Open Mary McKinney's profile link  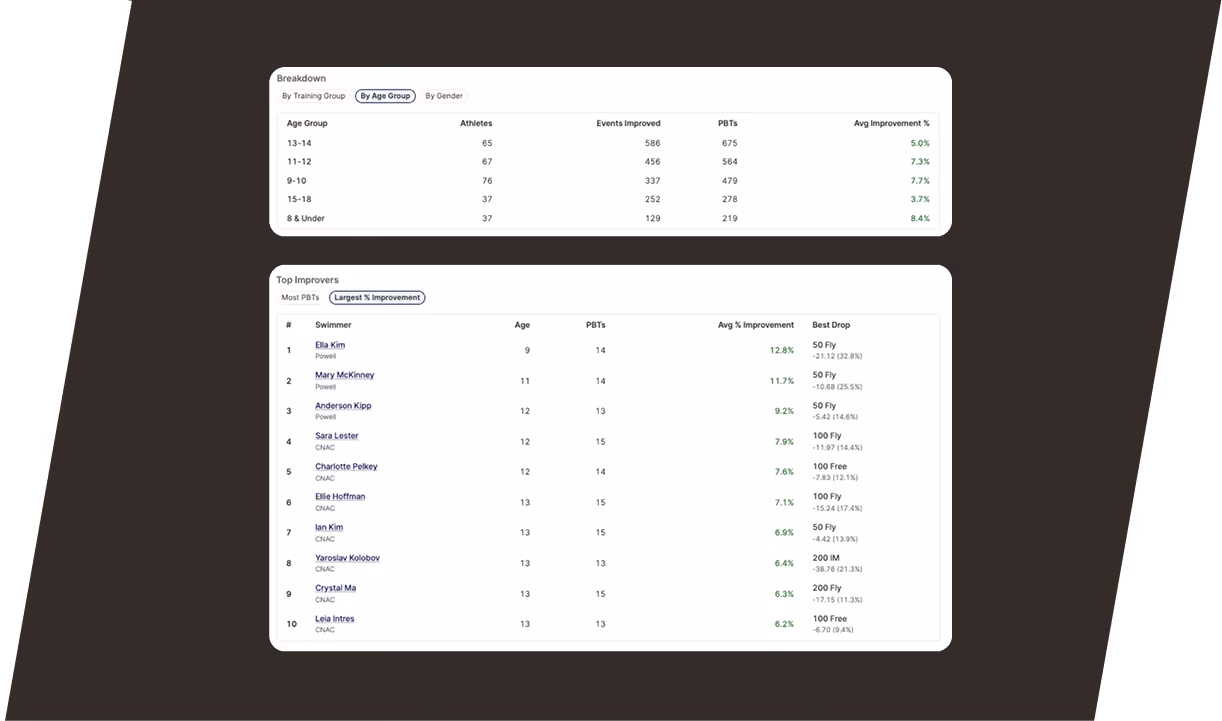coord(345,375)
